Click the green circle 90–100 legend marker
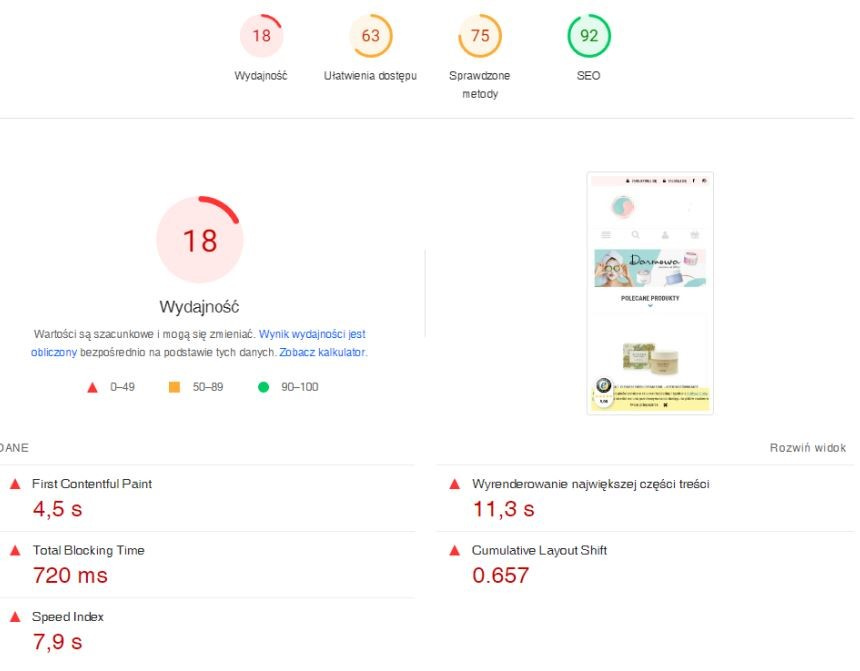 tap(264, 387)
